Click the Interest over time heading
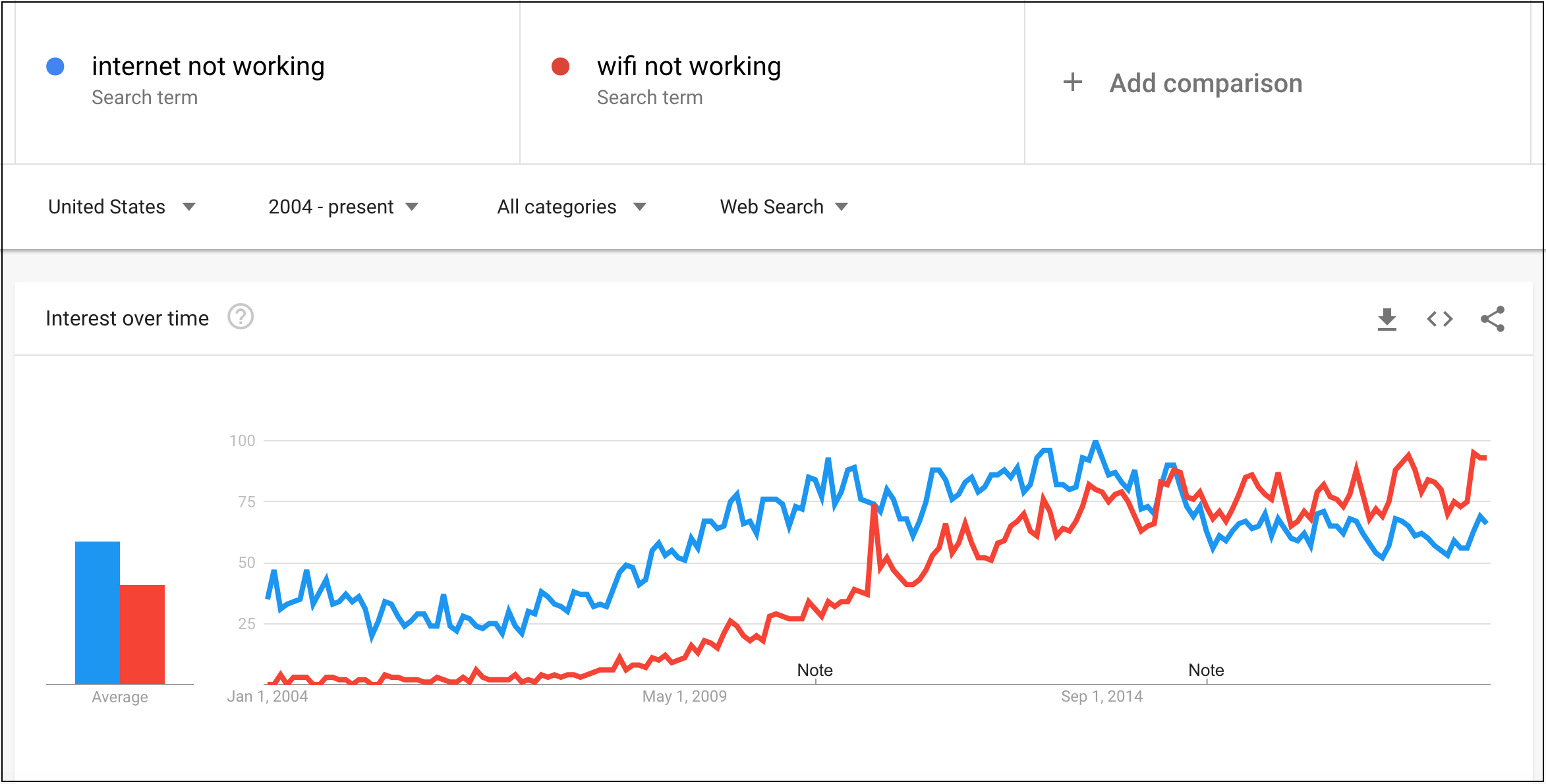1546x784 pixels. tap(127, 318)
